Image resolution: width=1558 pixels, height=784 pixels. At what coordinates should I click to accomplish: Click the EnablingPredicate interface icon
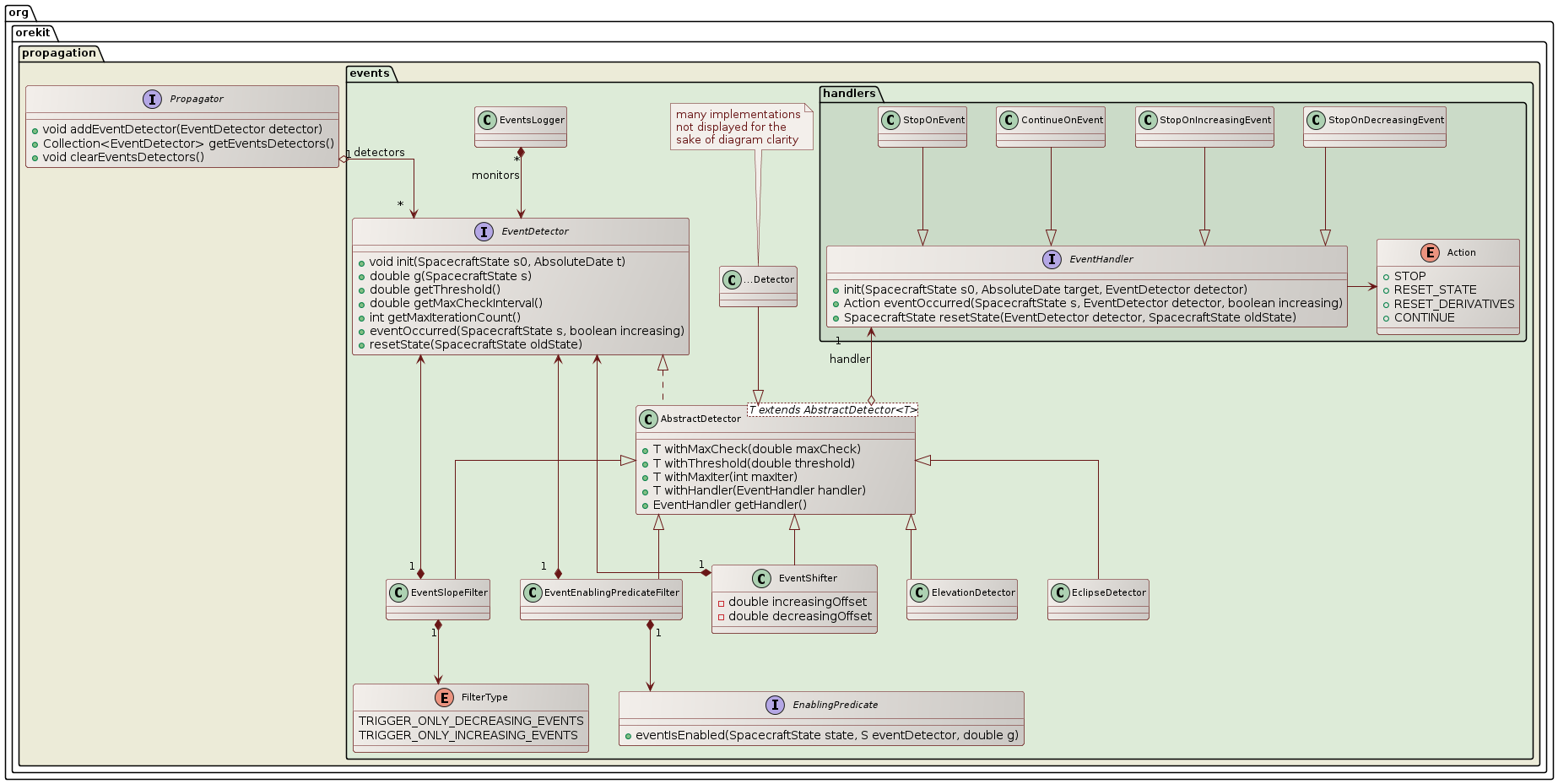(x=775, y=706)
